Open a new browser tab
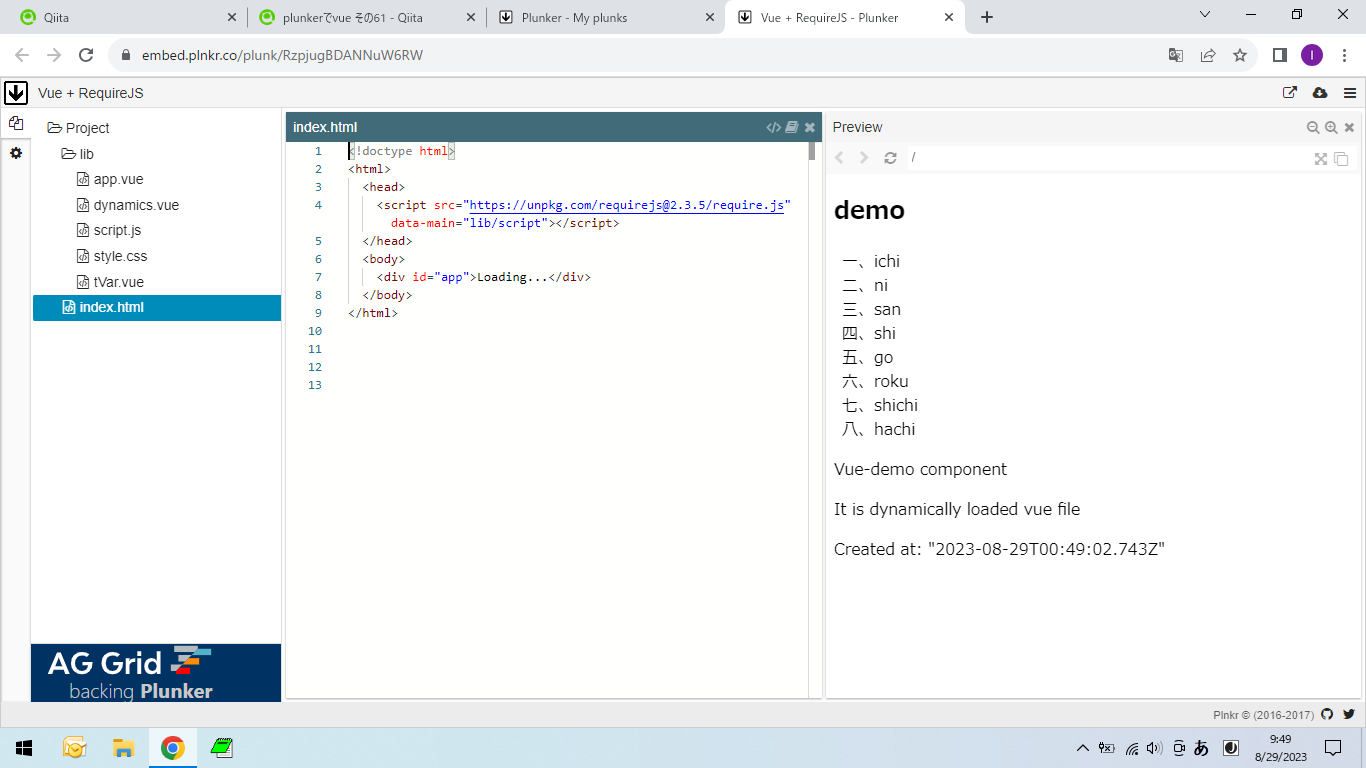Viewport: 1366px width, 768px height. coord(987,17)
